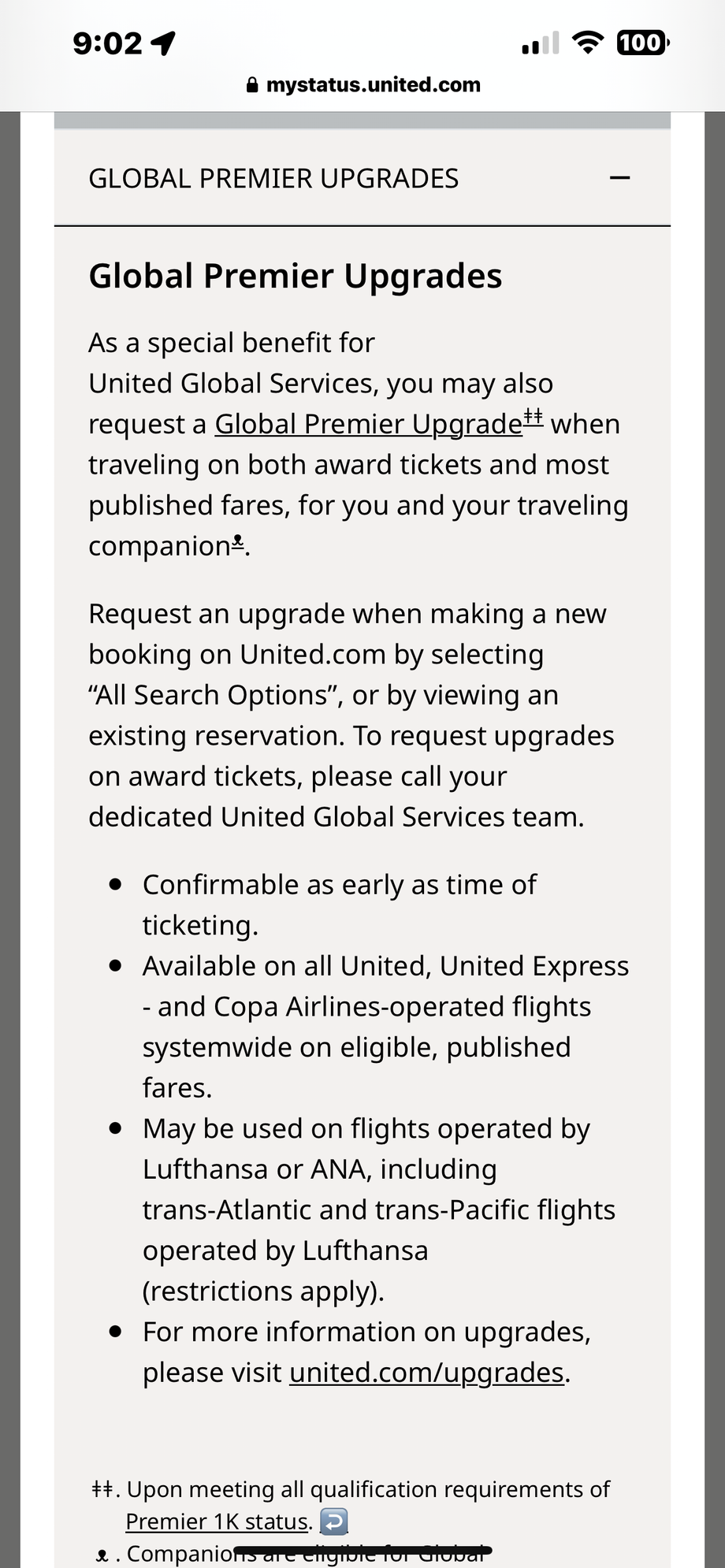Screen dimensions: 725x1568
Task: Tap the bold "Global Premier Upgrades" heading
Action: click(296, 276)
